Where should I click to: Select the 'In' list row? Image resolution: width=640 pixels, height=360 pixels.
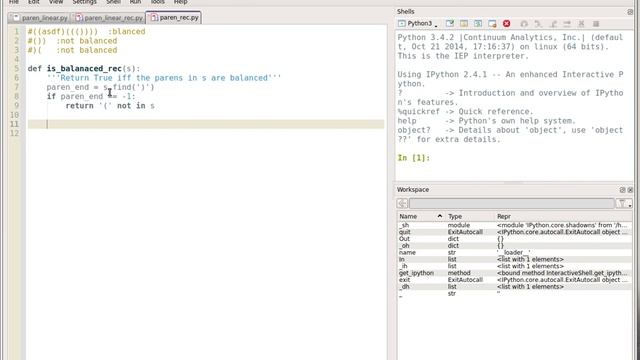[x=515, y=260]
